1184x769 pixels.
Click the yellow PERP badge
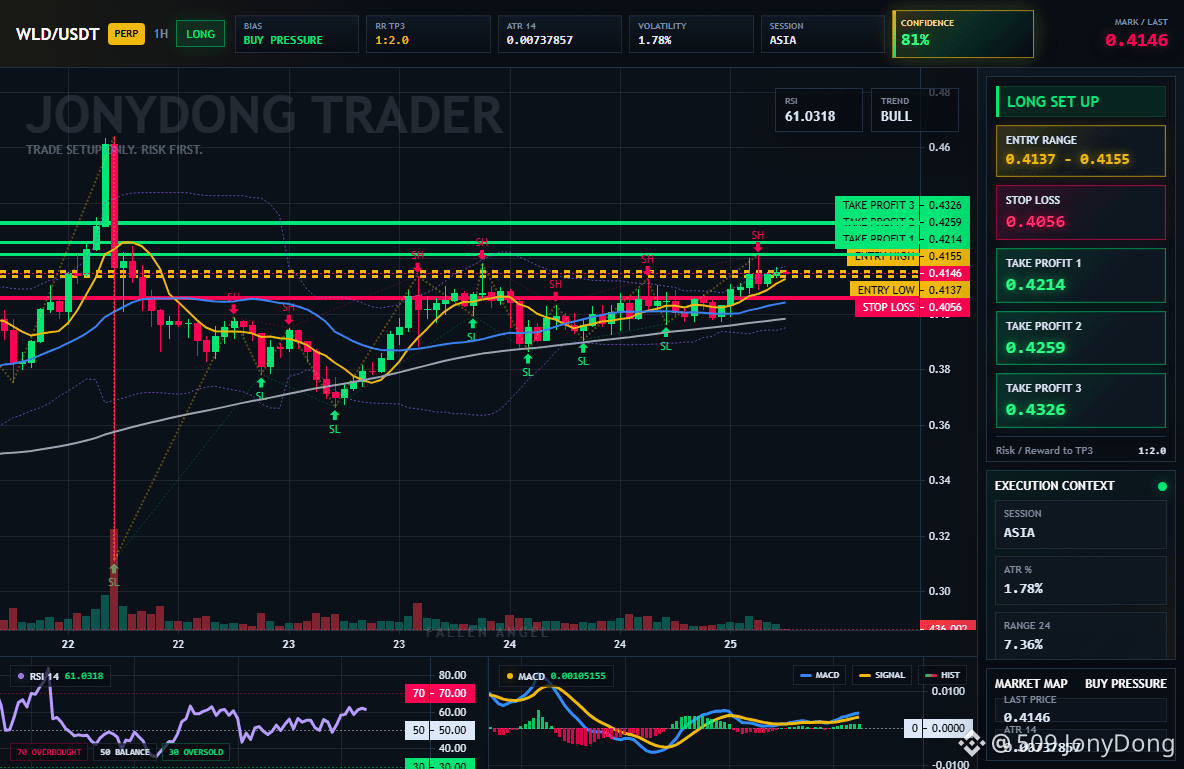[126, 34]
